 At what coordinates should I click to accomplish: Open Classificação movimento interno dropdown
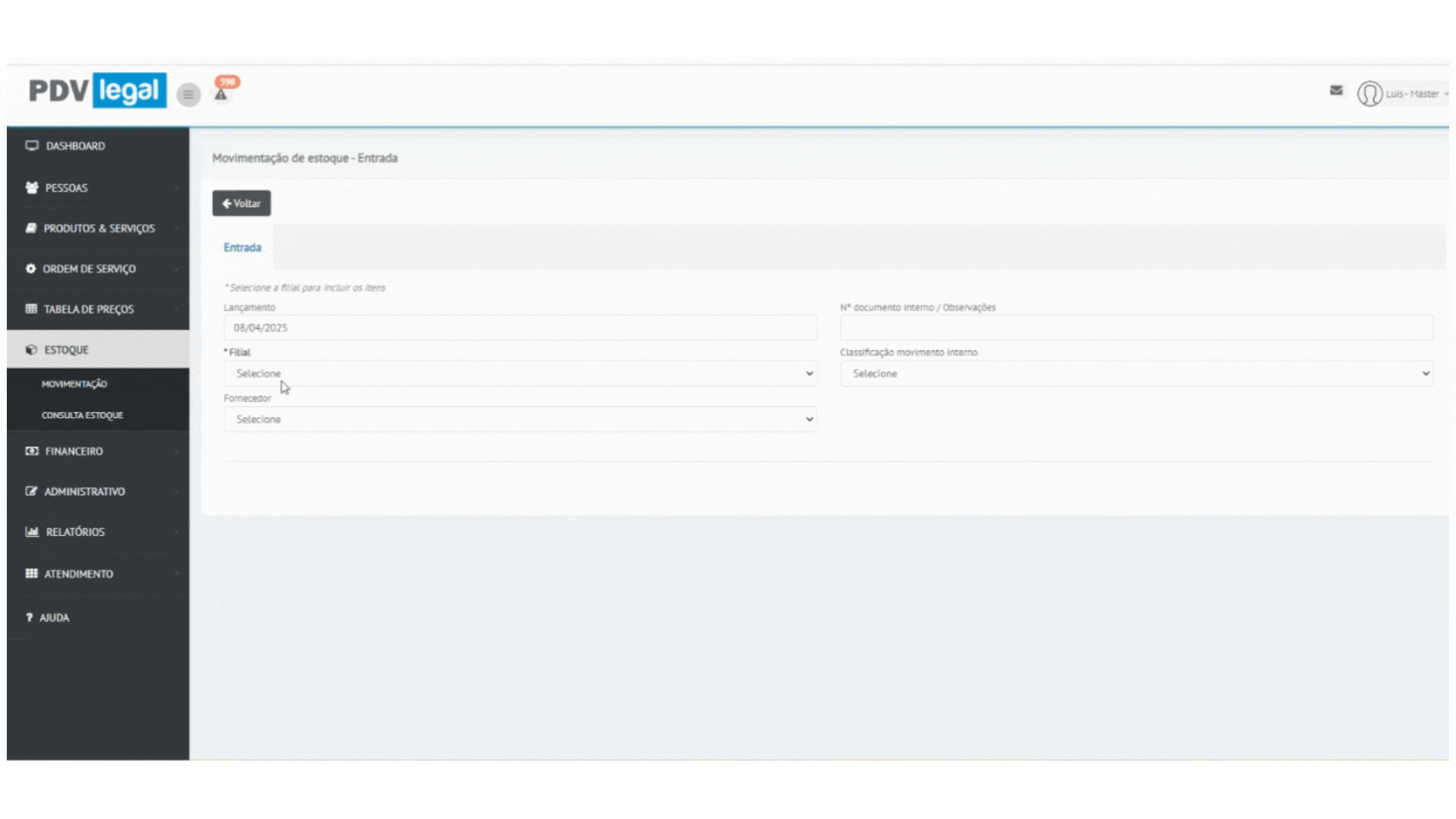[x=1136, y=373]
